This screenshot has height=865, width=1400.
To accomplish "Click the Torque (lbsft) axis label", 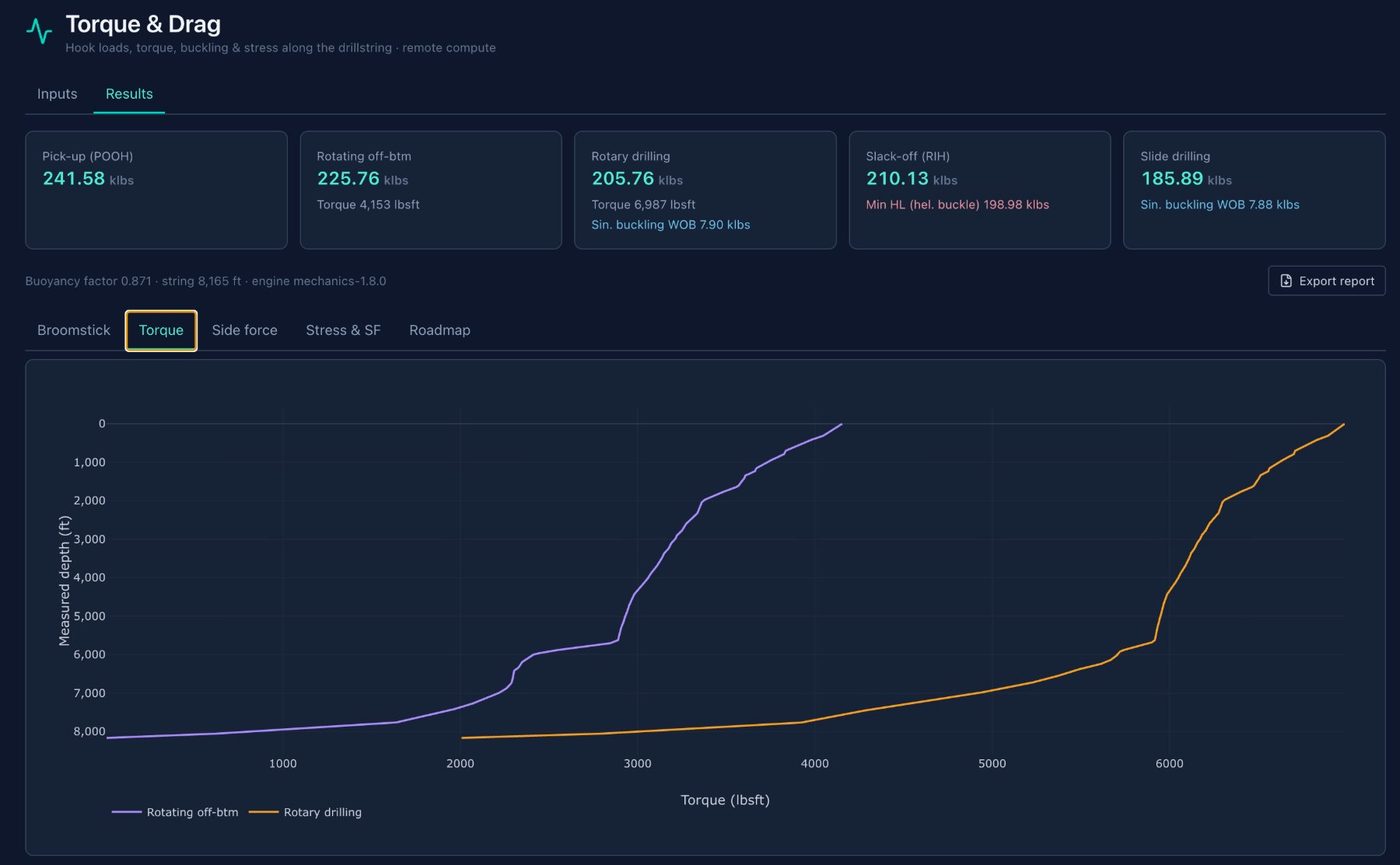I will [x=725, y=800].
